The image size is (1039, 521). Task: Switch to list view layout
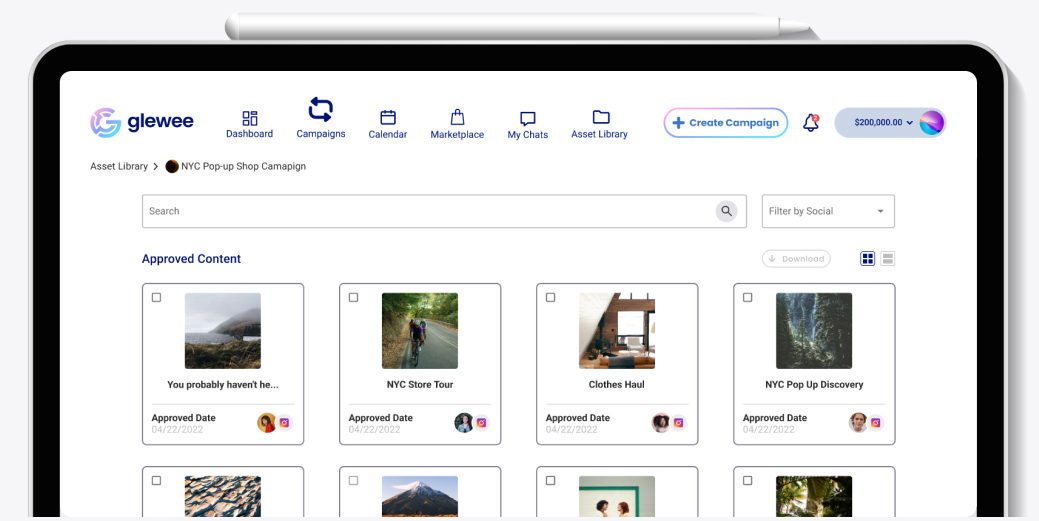click(x=888, y=259)
